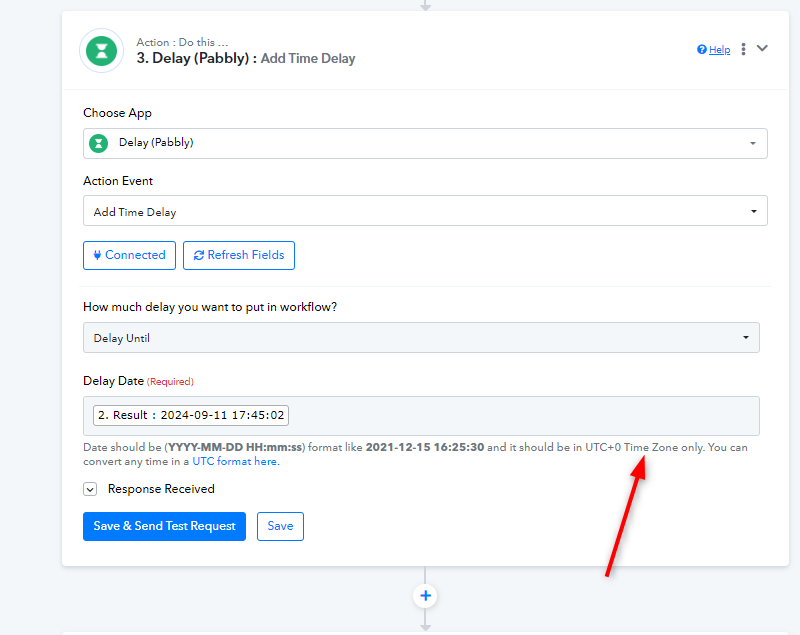Image resolution: width=800 pixels, height=635 pixels.
Task: Click the Connected button
Action: coord(130,255)
